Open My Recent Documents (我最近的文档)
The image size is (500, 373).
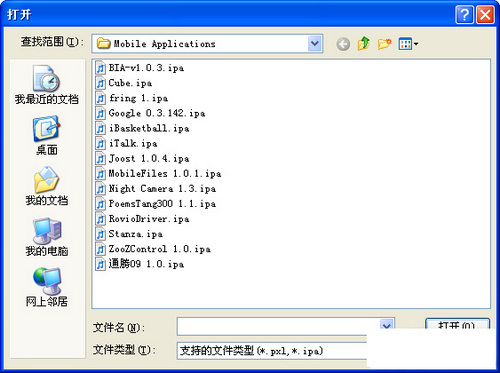(x=46, y=84)
